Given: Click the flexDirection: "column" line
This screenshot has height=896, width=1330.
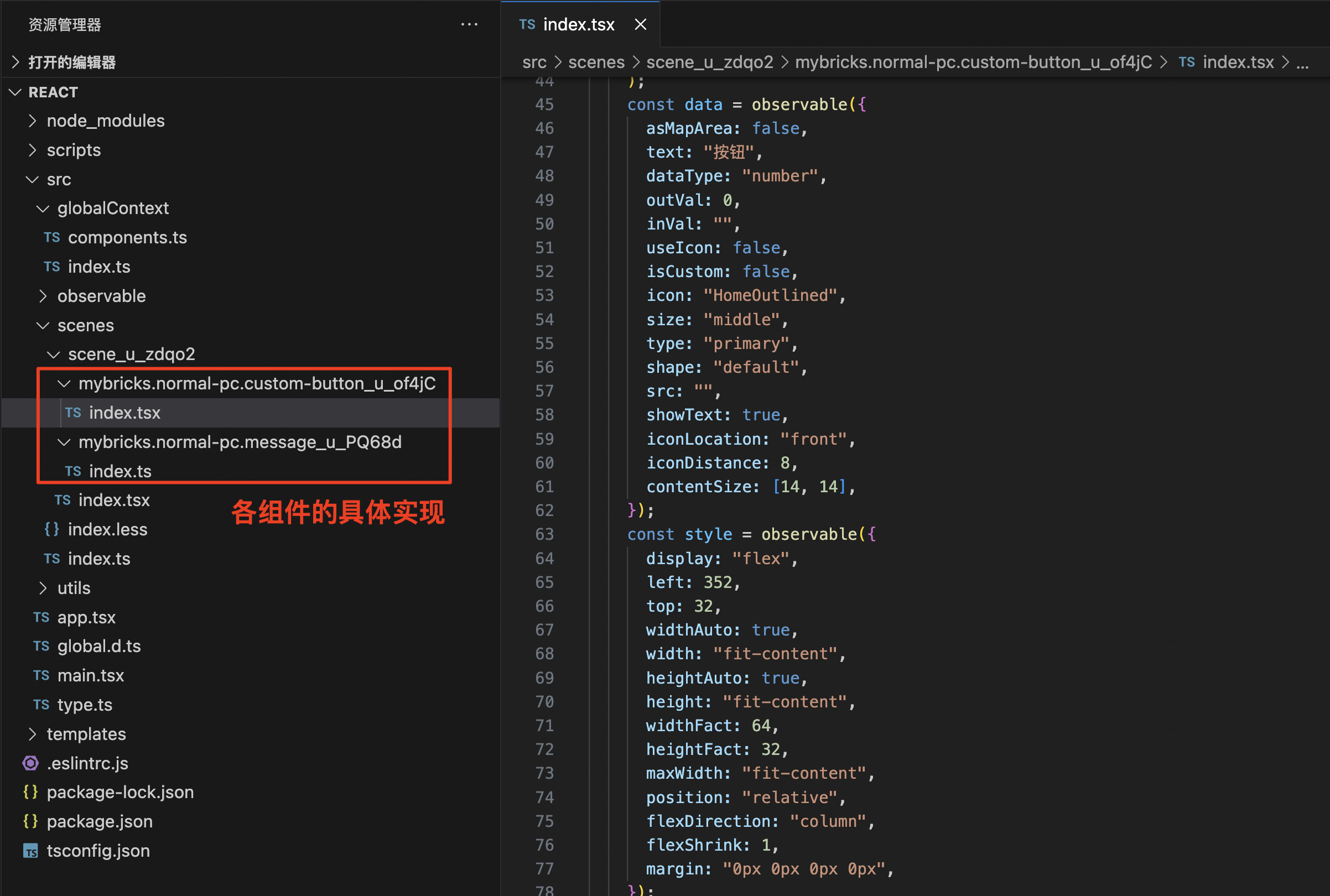Looking at the screenshot, I should [x=760, y=821].
